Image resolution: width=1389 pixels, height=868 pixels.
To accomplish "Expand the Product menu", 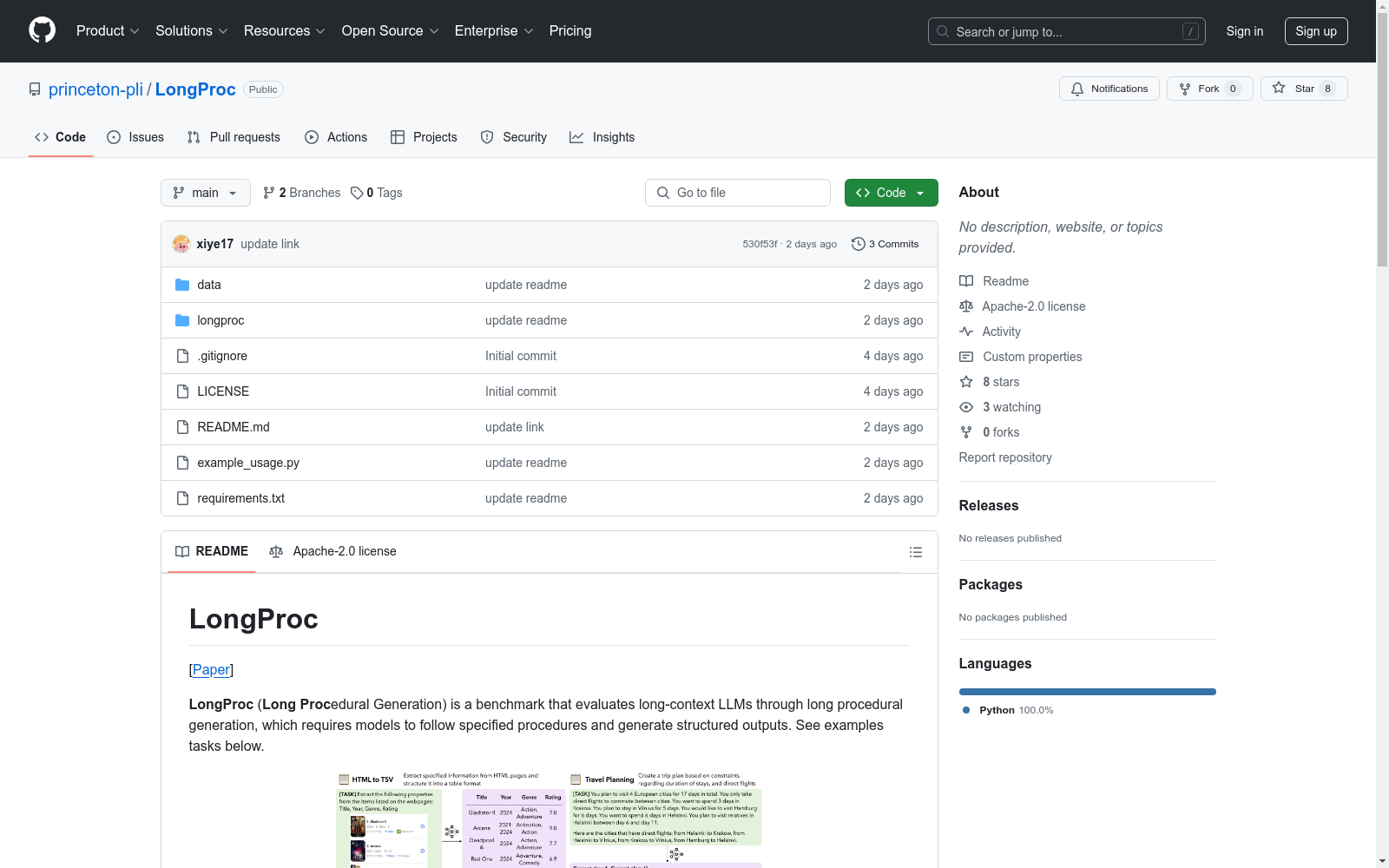I will (108, 31).
